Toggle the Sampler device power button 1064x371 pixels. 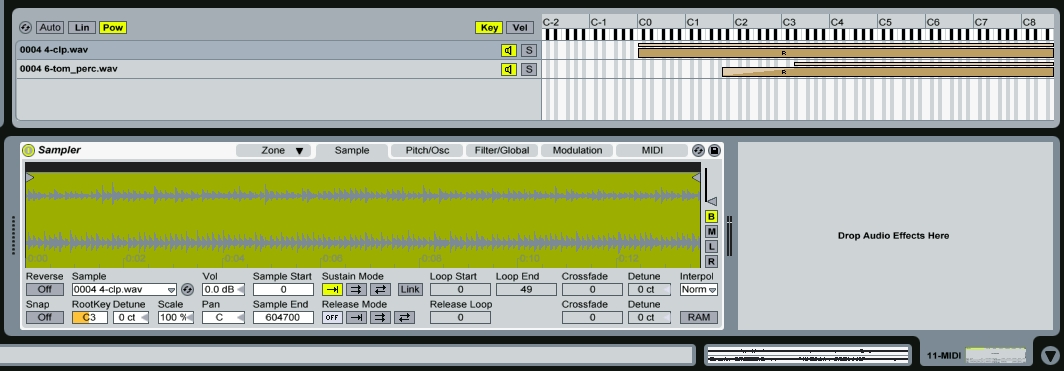28,151
